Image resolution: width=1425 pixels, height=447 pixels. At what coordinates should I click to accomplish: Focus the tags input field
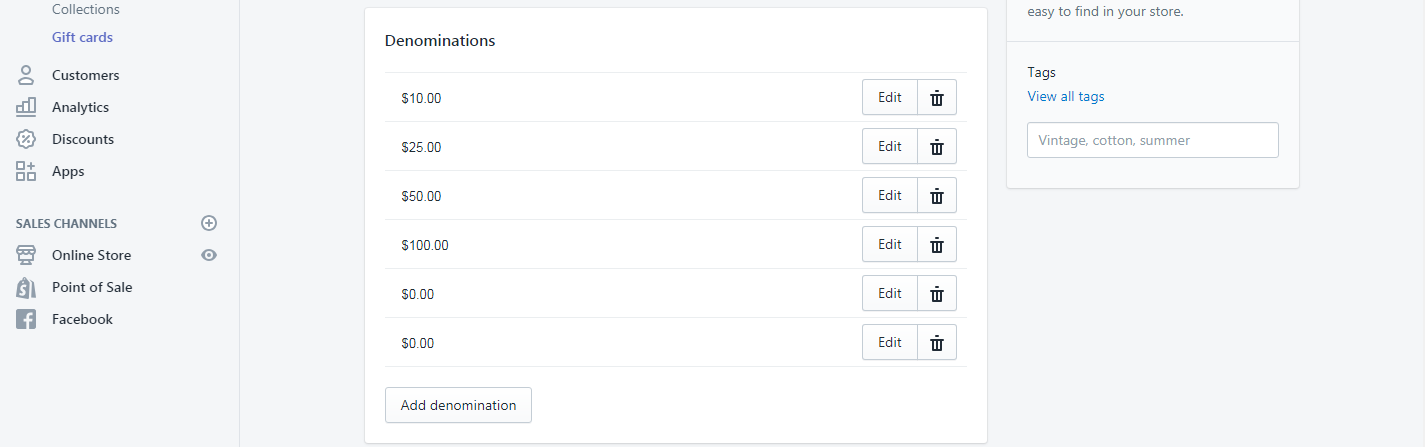(1153, 140)
